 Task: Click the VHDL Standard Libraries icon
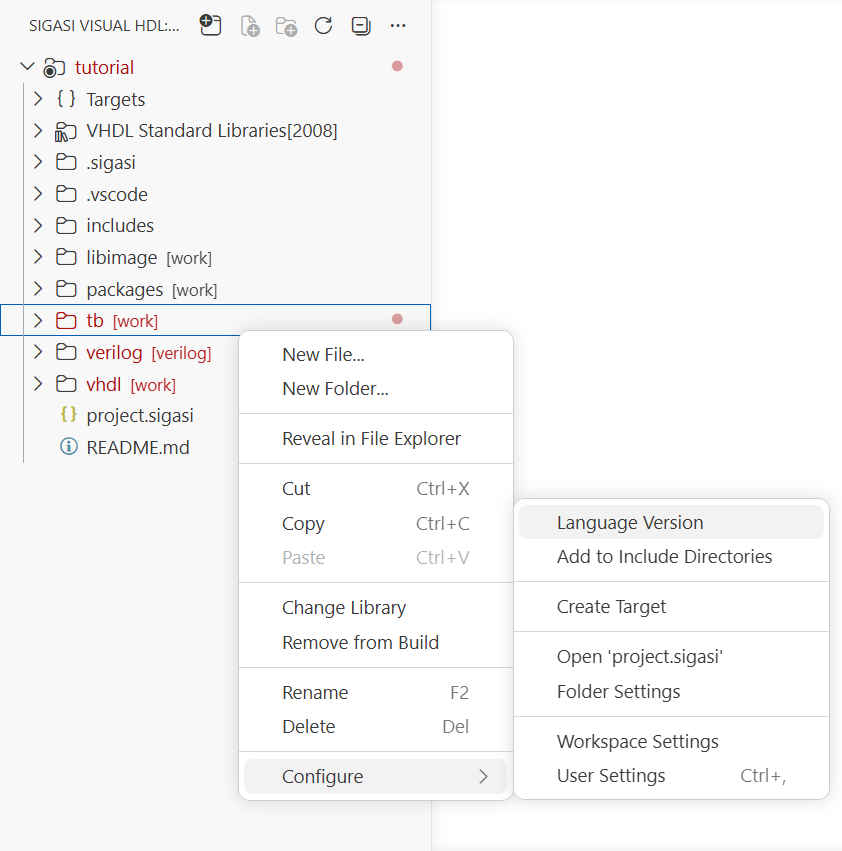pos(66,131)
